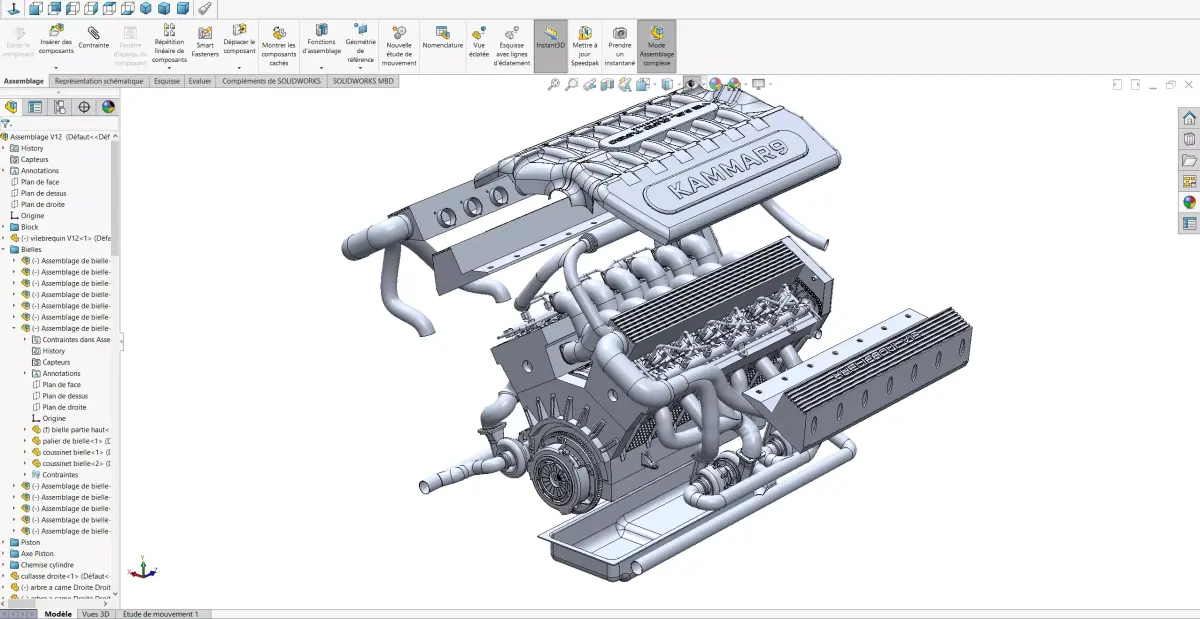The image size is (1200, 619).
Task: Open the ConfigurationManager tab icon
Action: pyautogui.click(x=60, y=107)
